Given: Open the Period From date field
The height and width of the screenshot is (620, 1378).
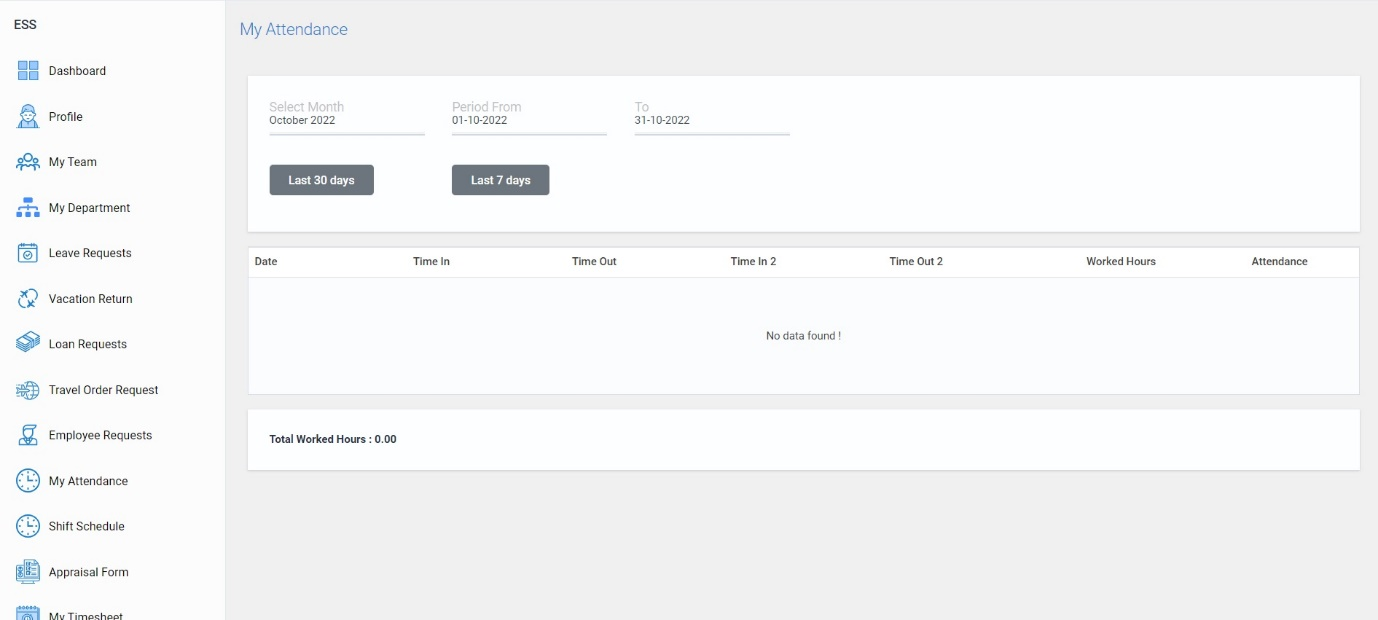Looking at the screenshot, I should pyautogui.click(x=528, y=119).
